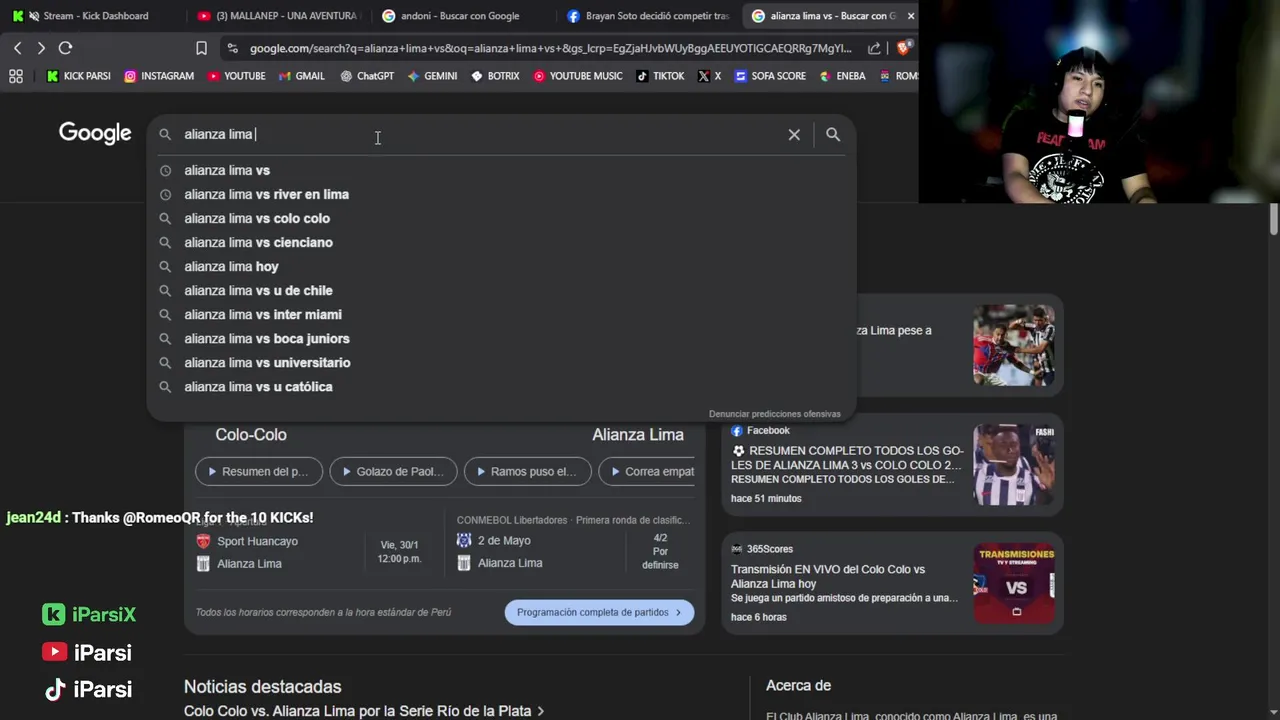Image resolution: width=1280 pixels, height=720 pixels.
Task: Play the 'Resumen del p...' video chip
Action: point(259,471)
